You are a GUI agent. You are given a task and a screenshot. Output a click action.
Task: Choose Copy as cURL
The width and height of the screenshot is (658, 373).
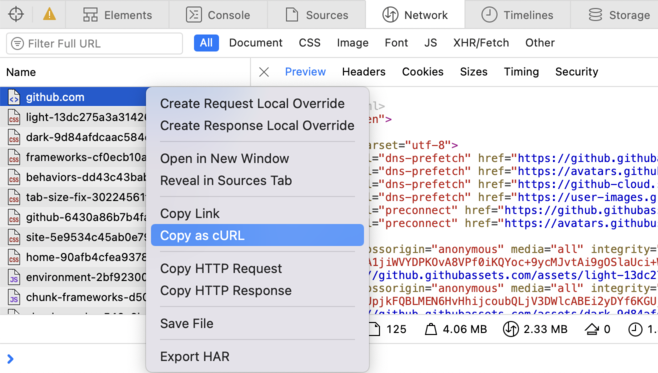point(257,235)
